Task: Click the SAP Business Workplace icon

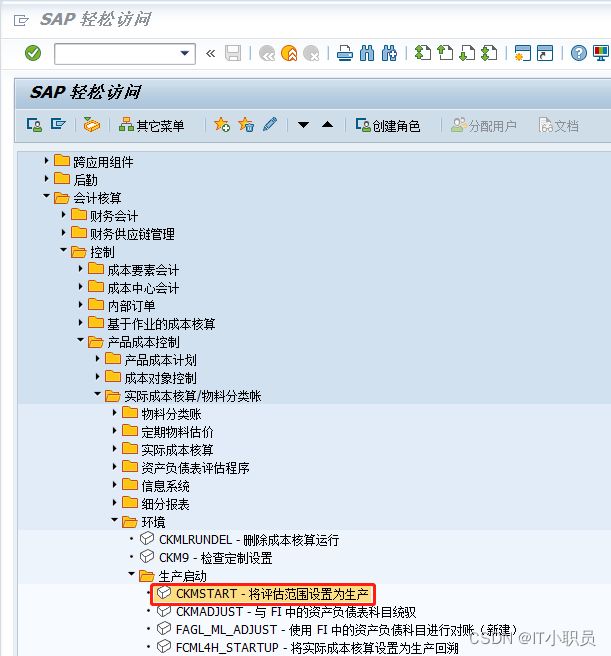Action: pos(92,125)
